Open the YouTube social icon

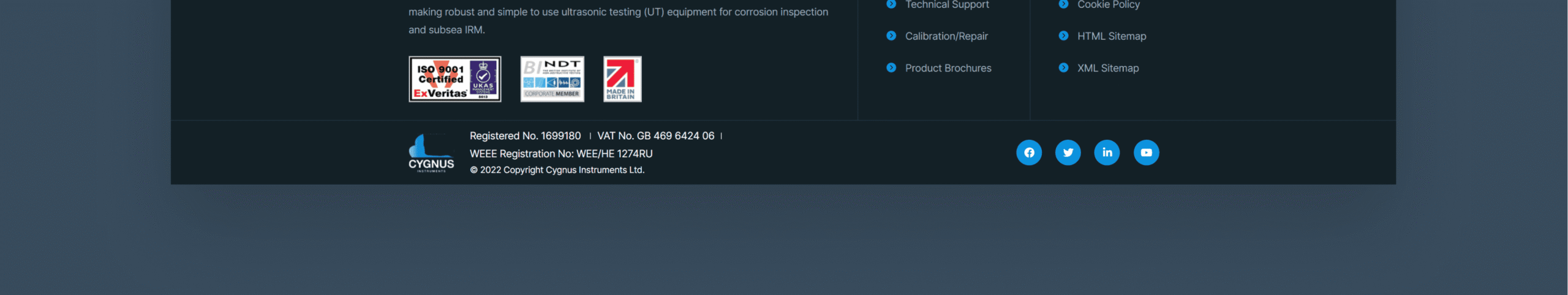[x=1147, y=153]
